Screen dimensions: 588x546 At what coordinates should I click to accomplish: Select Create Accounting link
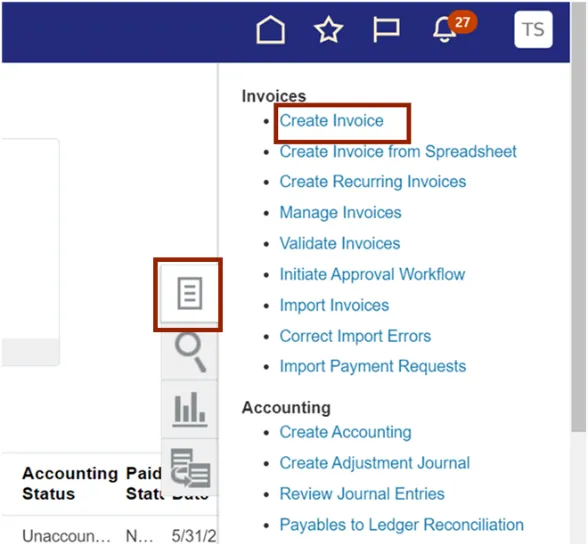(345, 432)
